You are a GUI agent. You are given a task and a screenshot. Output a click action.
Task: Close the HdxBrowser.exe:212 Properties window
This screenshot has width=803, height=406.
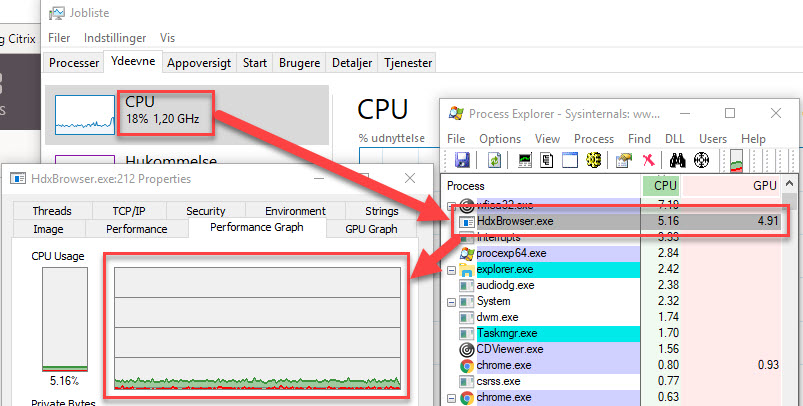[410, 178]
